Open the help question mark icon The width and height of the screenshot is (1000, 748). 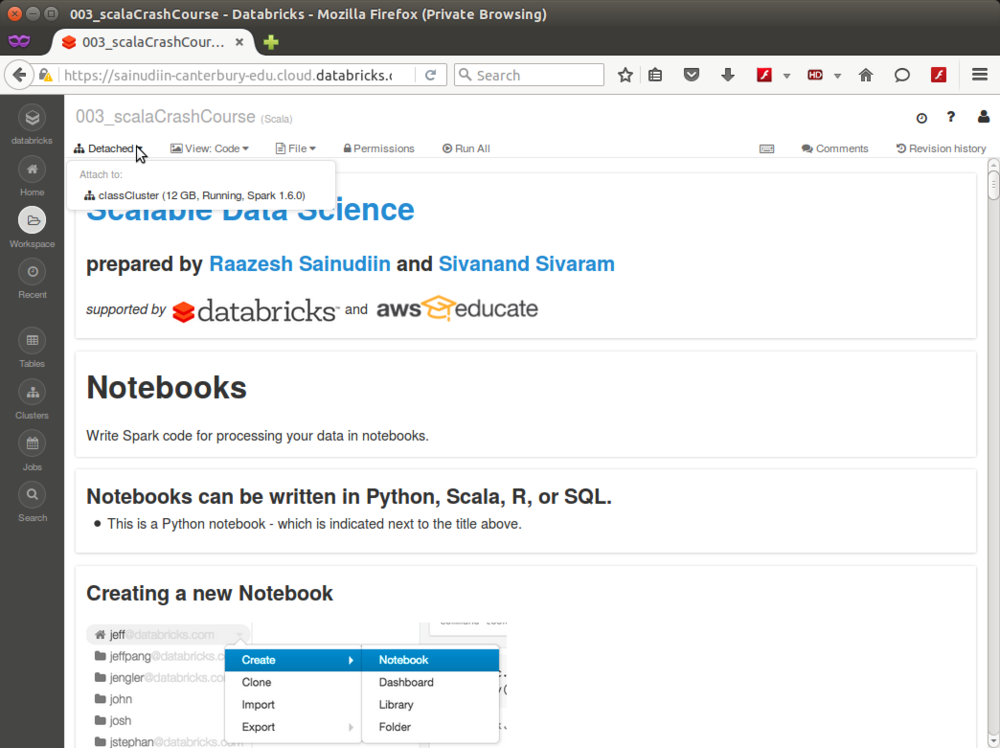(951, 117)
